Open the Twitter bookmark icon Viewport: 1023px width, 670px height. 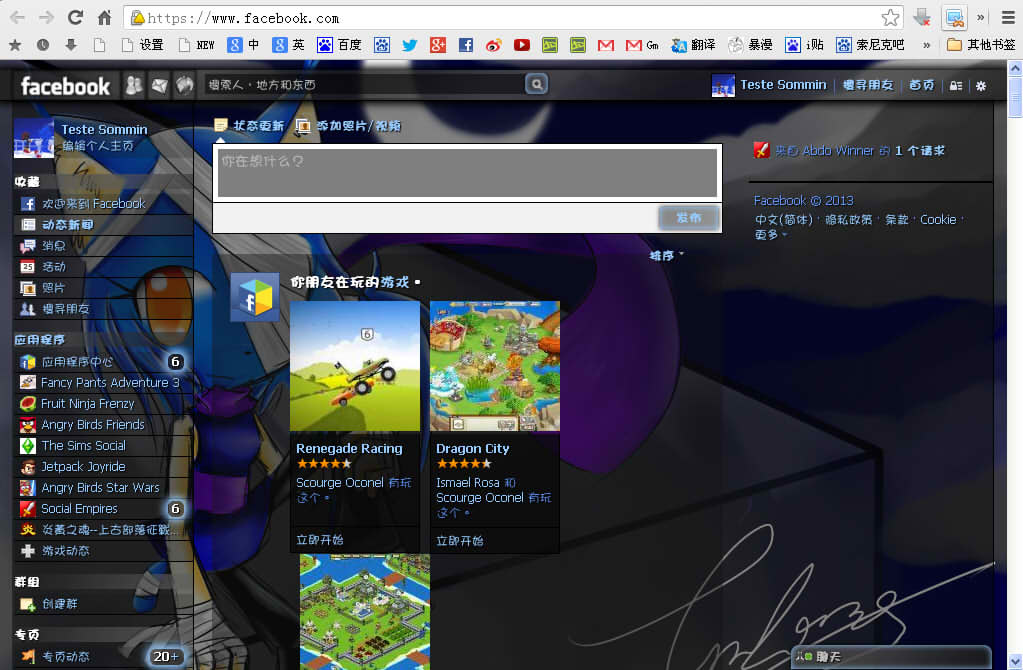pyautogui.click(x=410, y=45)
